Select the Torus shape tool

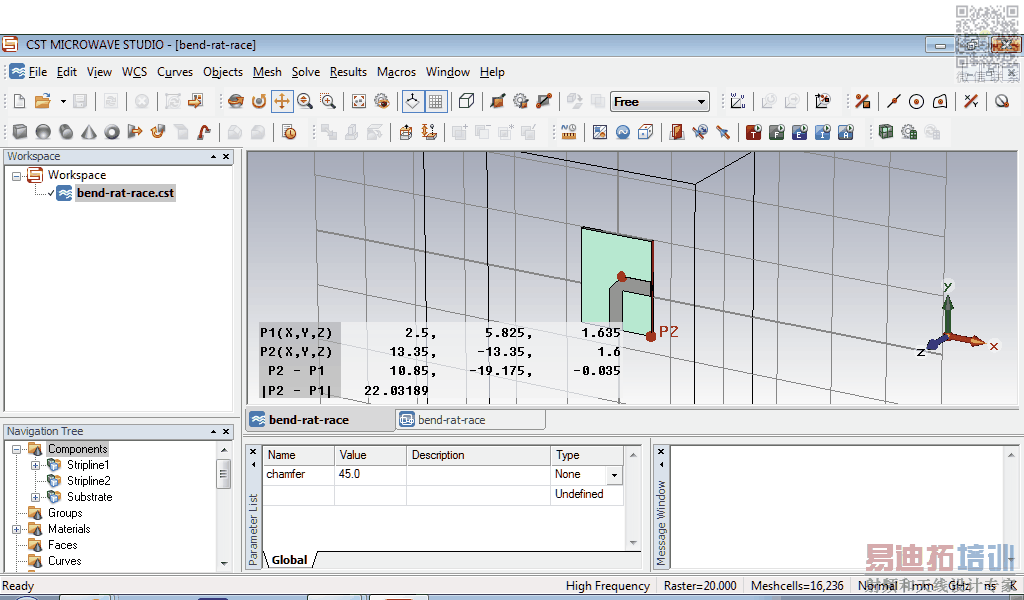111,132
